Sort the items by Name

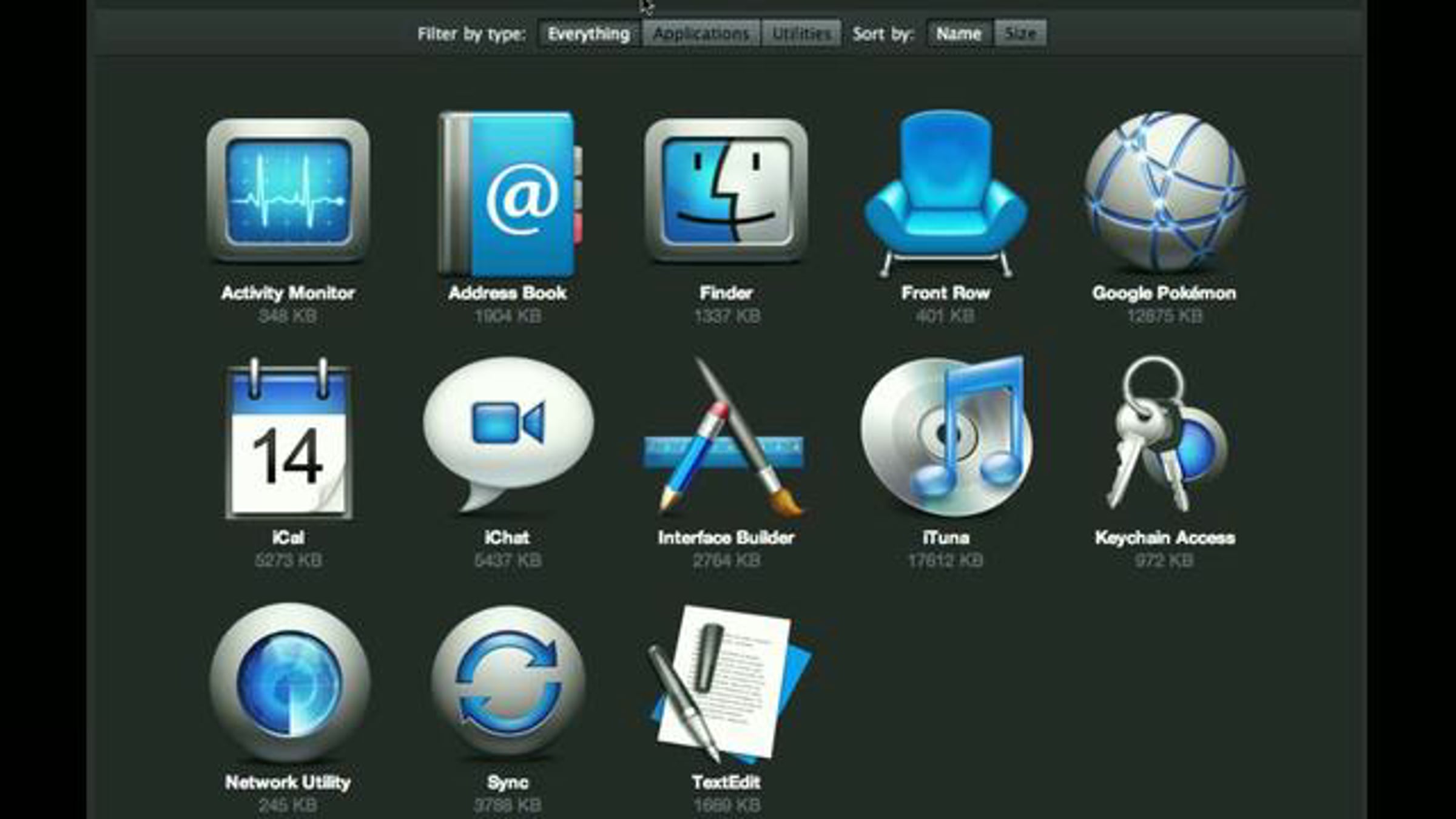pyautogui.click(x=959, y=33)
